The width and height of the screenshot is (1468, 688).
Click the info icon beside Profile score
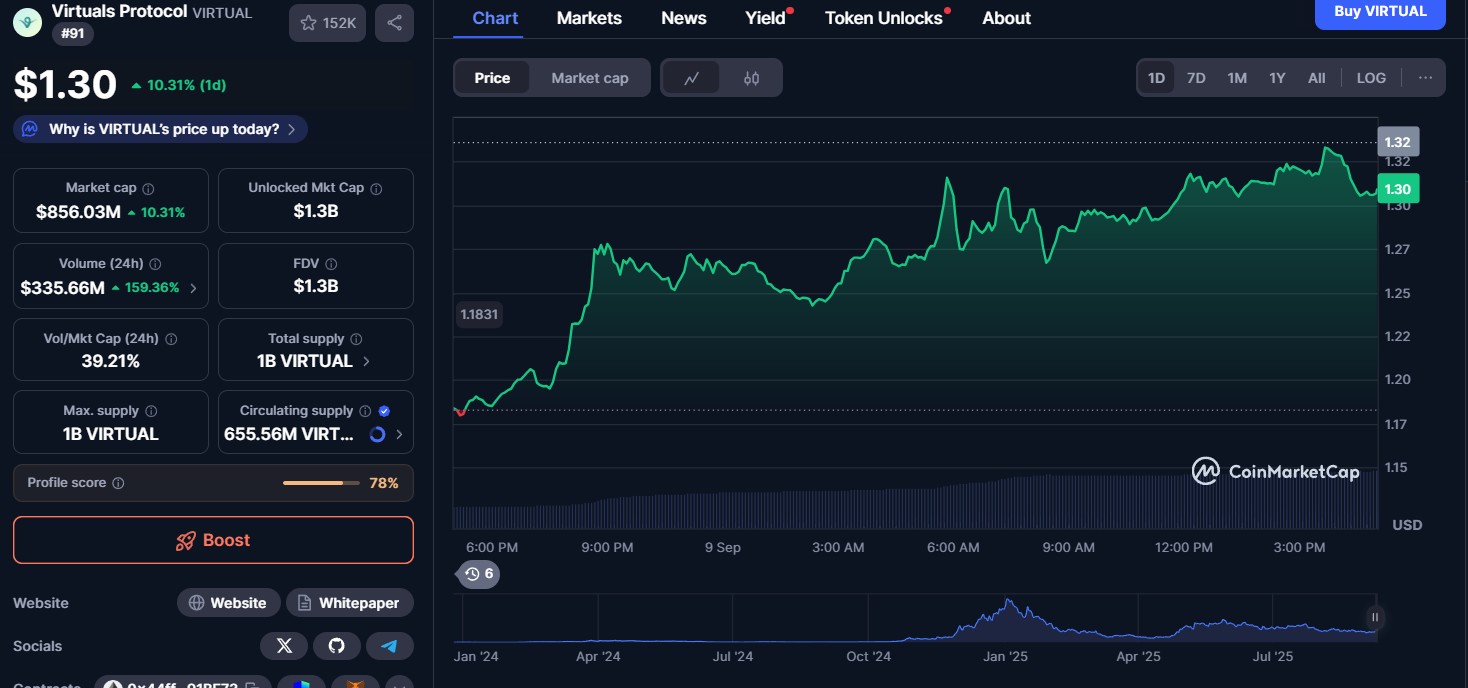(118, 483)
